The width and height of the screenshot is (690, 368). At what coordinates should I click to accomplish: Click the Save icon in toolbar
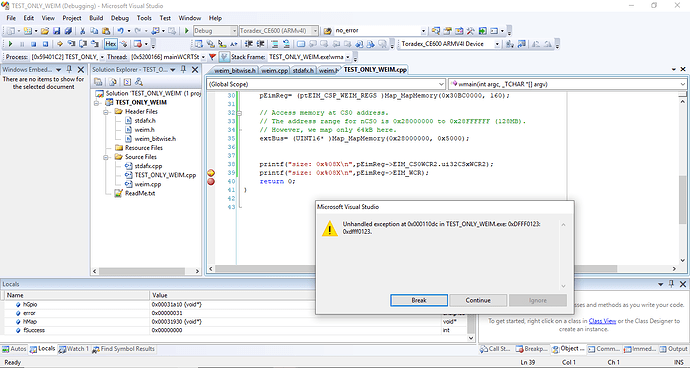click(x=56, y=31)
